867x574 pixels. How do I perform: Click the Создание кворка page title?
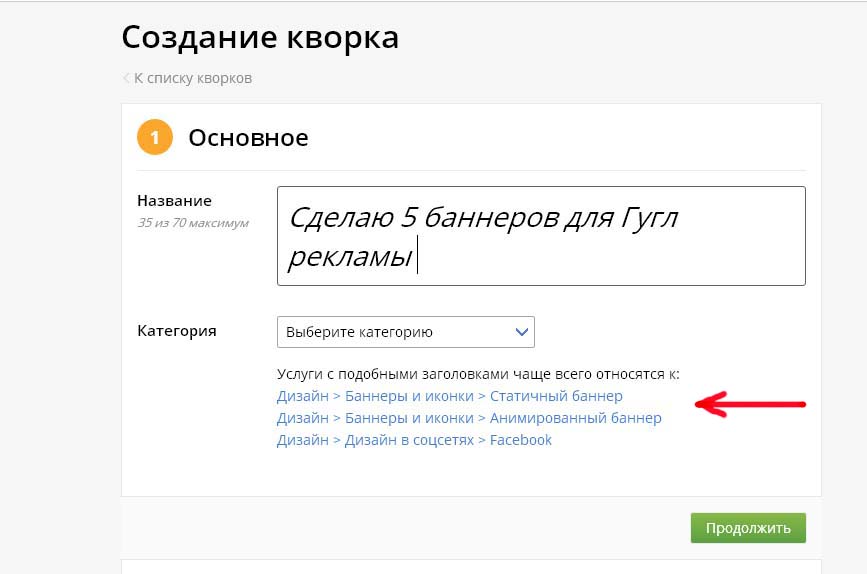[x=260, y=37]
